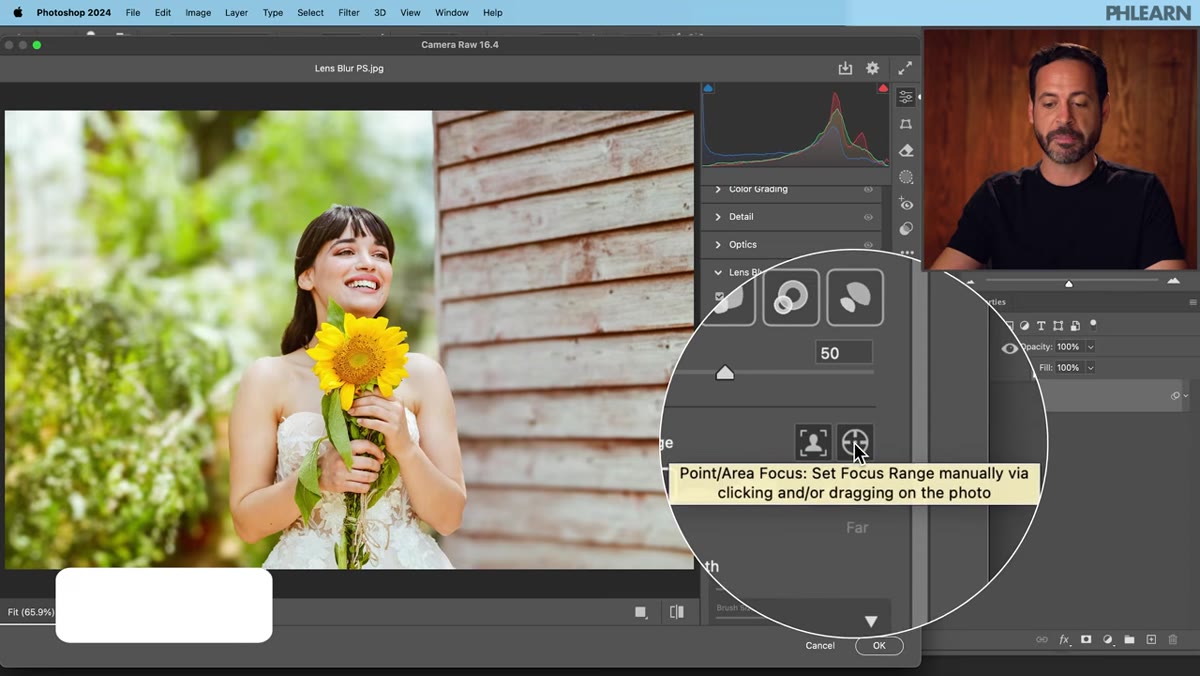Toggle highlight clipping warning on histogram
This screenshot has height=676, width=1200.
tap(882, 88)
